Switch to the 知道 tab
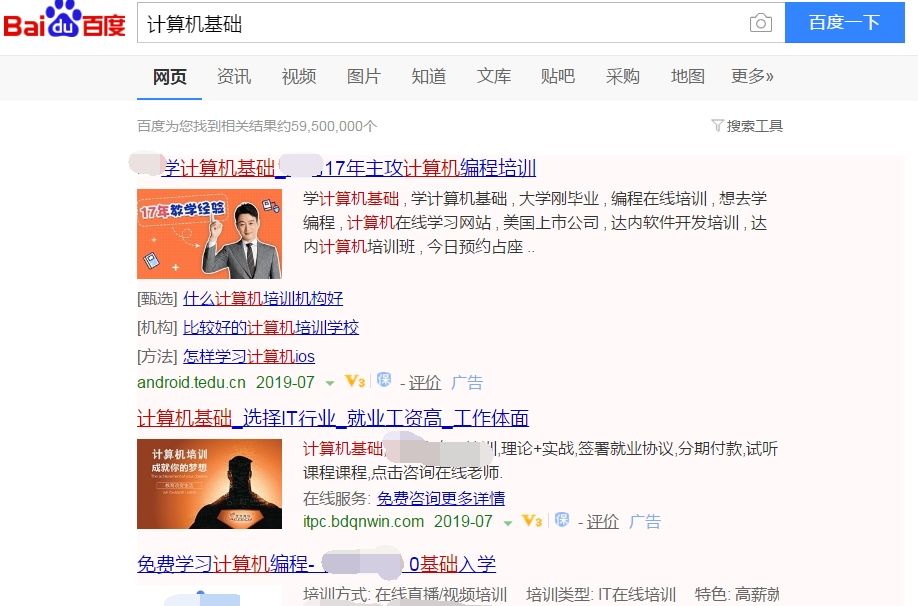This screenshot has width=918, height=606. (x=429, y=76)
